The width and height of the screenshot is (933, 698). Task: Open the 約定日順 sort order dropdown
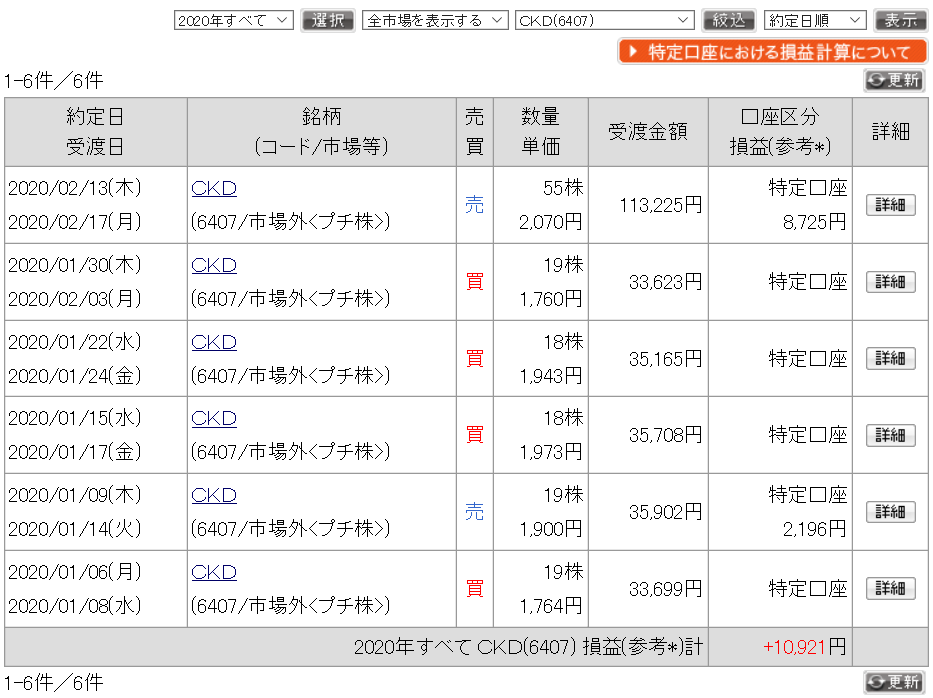(x=815, y=20)
